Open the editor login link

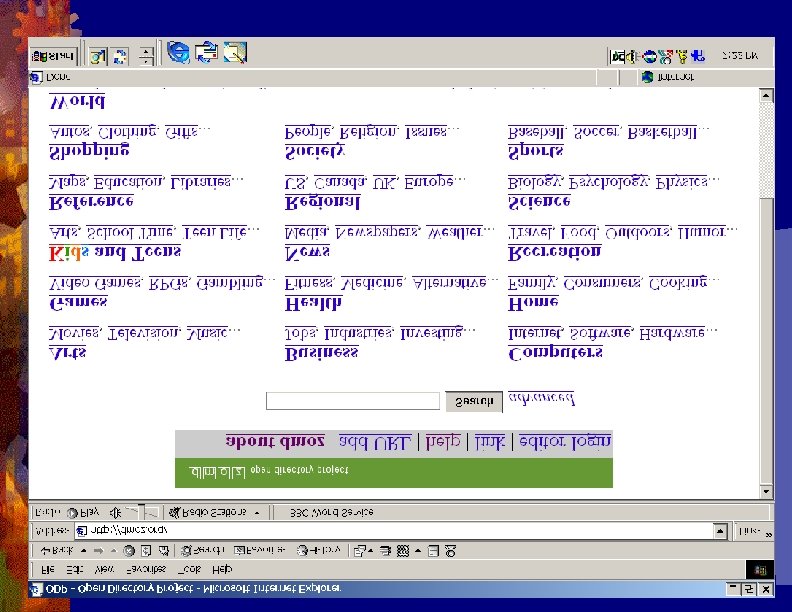click(x=565, y=442)
